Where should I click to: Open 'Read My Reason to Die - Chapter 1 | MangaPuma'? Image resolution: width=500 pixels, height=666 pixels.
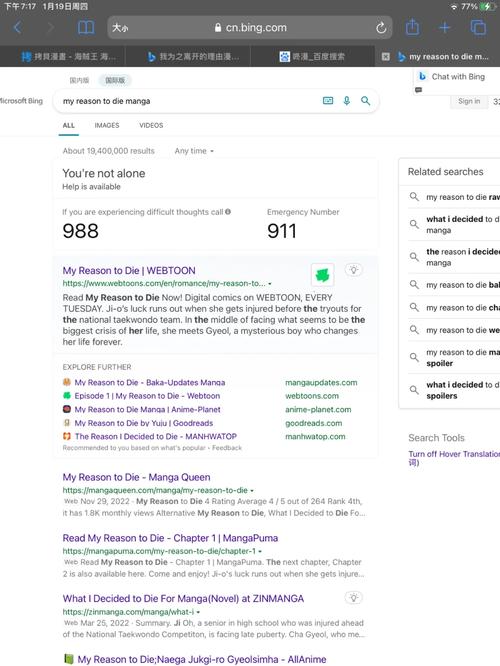tap(170, 538)
